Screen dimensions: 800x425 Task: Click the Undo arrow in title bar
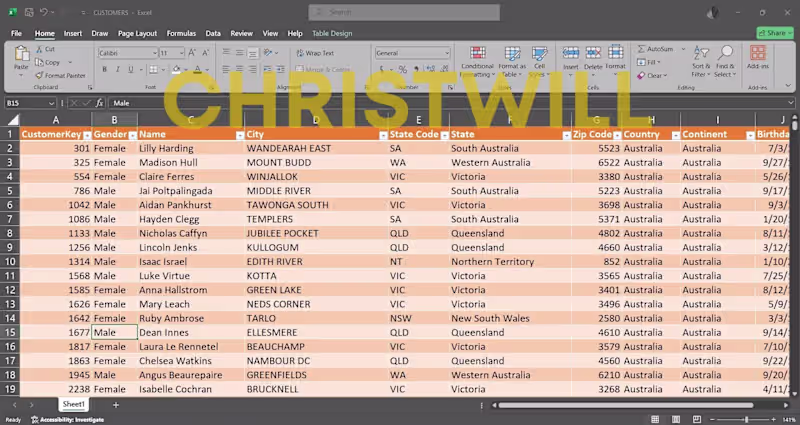[44, 12]
